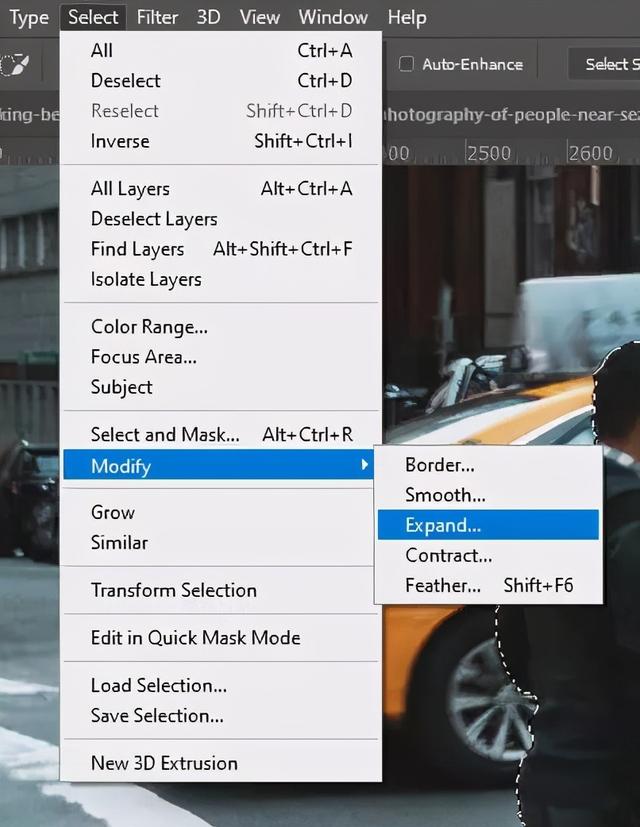Click Edit in Quick Mask Mode

tap(221, 638)
